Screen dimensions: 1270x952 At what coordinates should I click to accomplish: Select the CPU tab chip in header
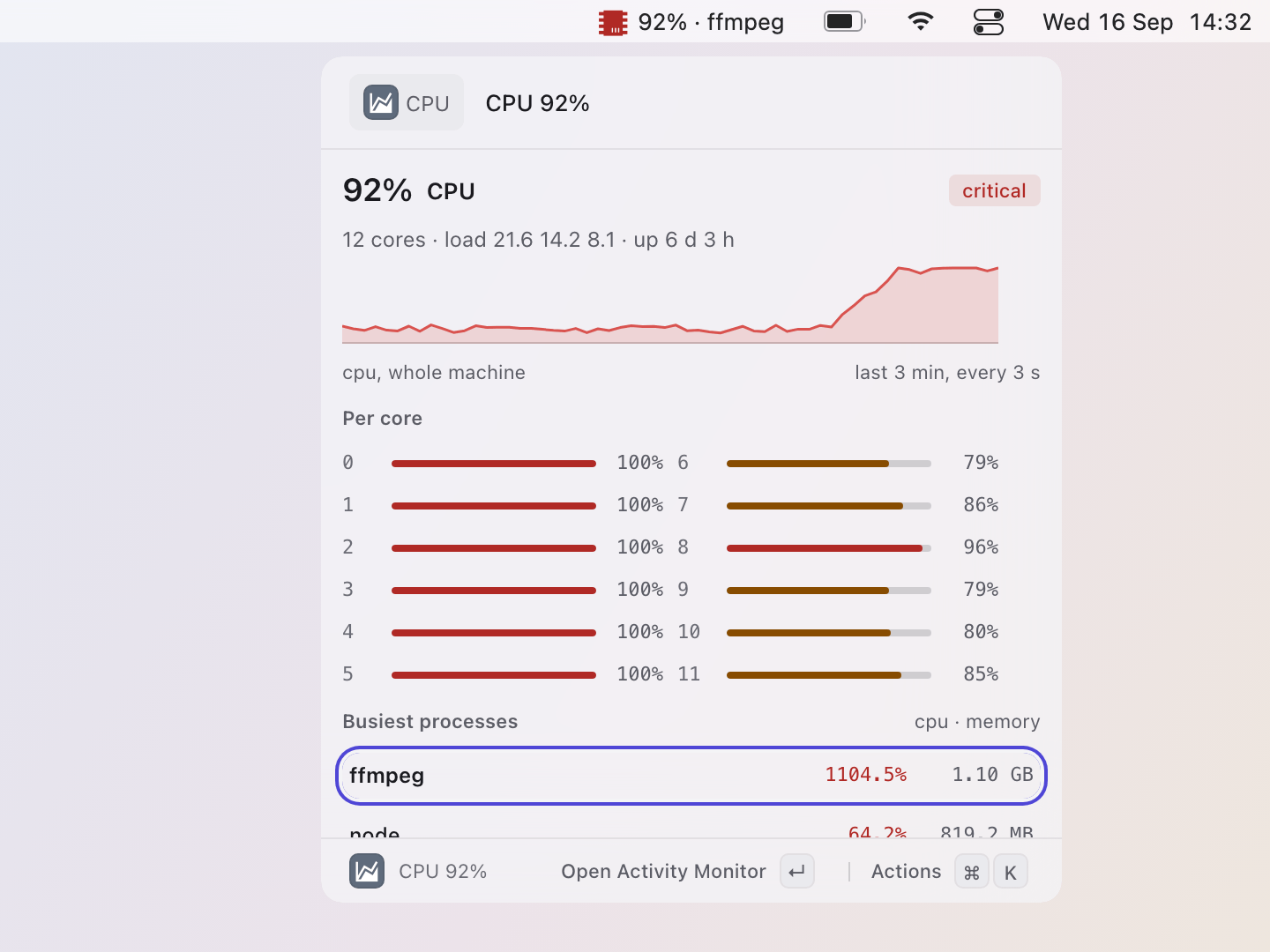point(407,103)
